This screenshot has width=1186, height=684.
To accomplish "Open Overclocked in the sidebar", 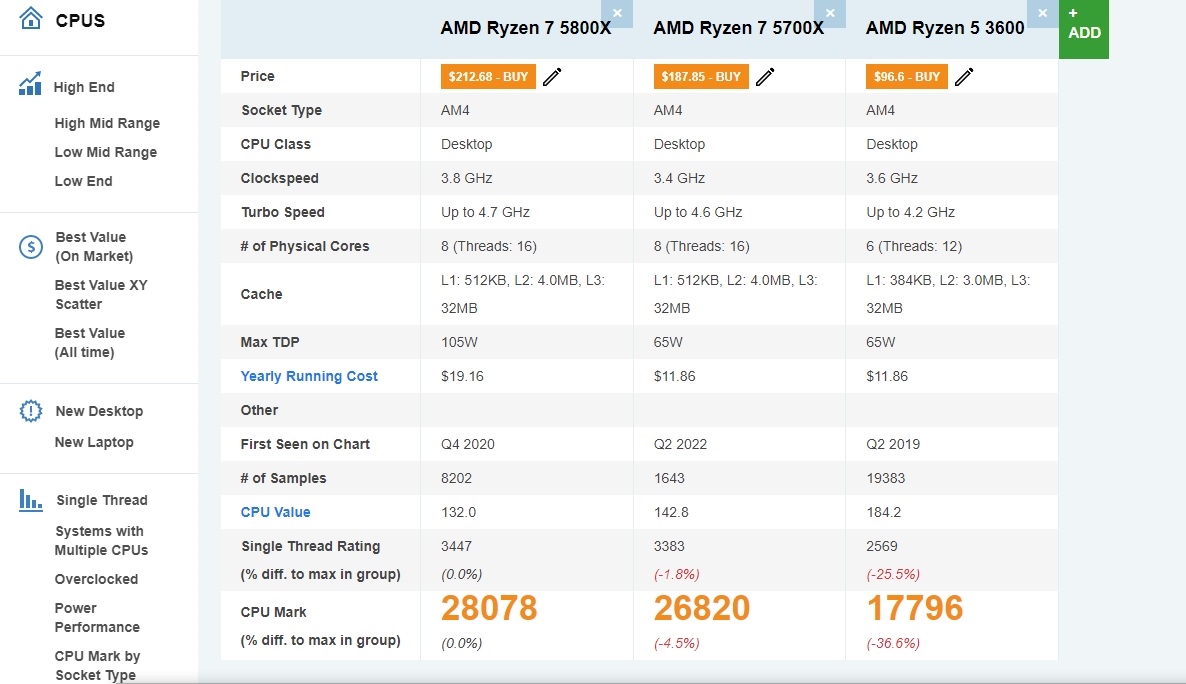I will click(96, 579).
